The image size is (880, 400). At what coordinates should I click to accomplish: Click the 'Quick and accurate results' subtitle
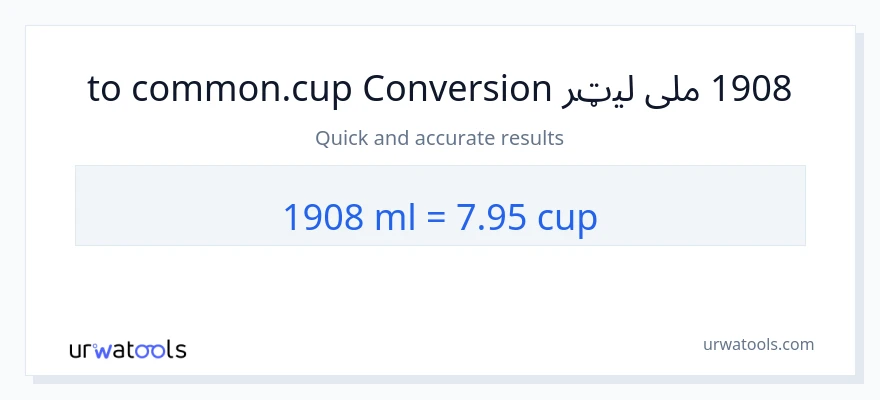(x=439, y=138)
